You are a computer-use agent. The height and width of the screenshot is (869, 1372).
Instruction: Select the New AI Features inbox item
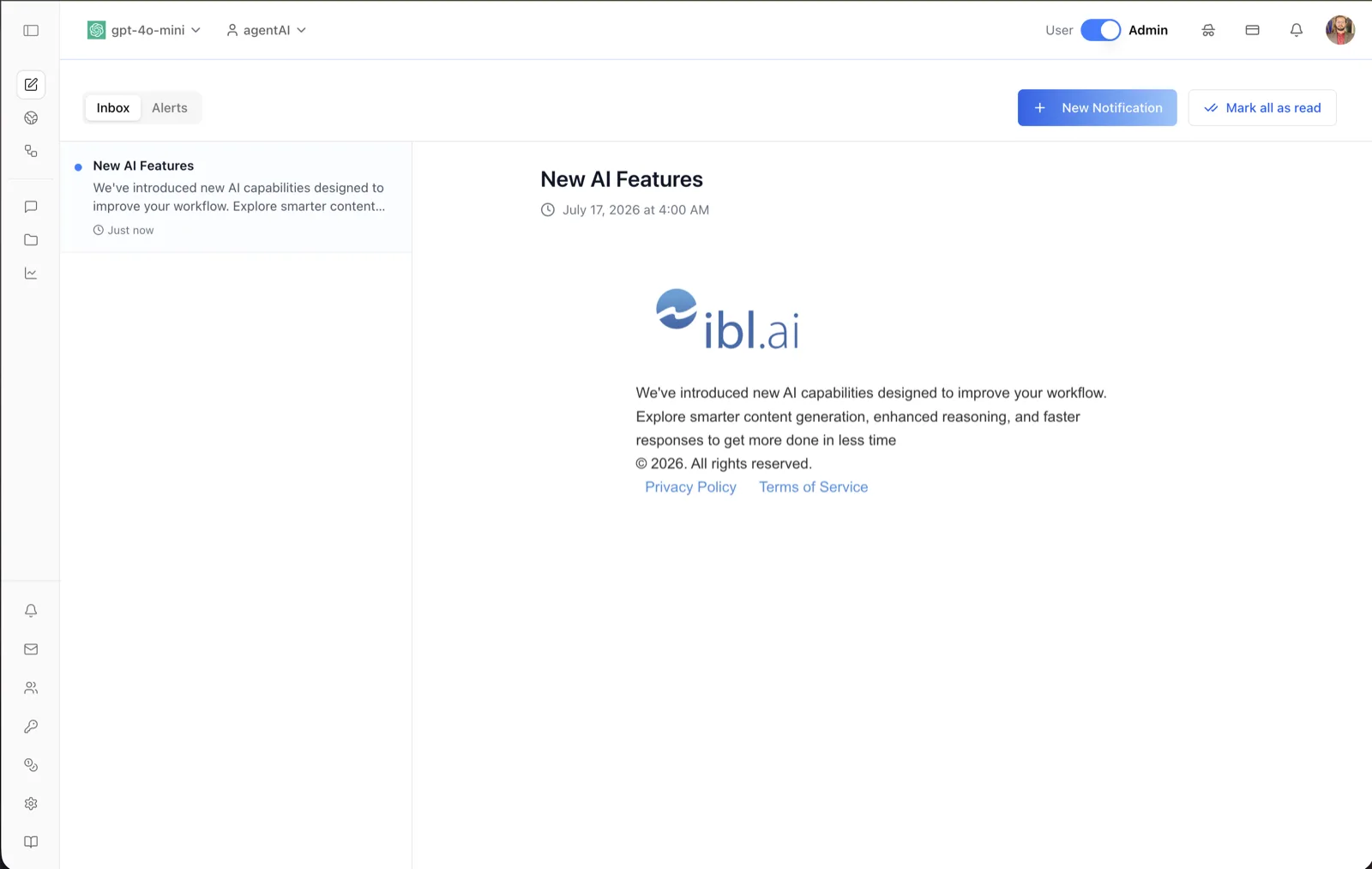point(236,197)
